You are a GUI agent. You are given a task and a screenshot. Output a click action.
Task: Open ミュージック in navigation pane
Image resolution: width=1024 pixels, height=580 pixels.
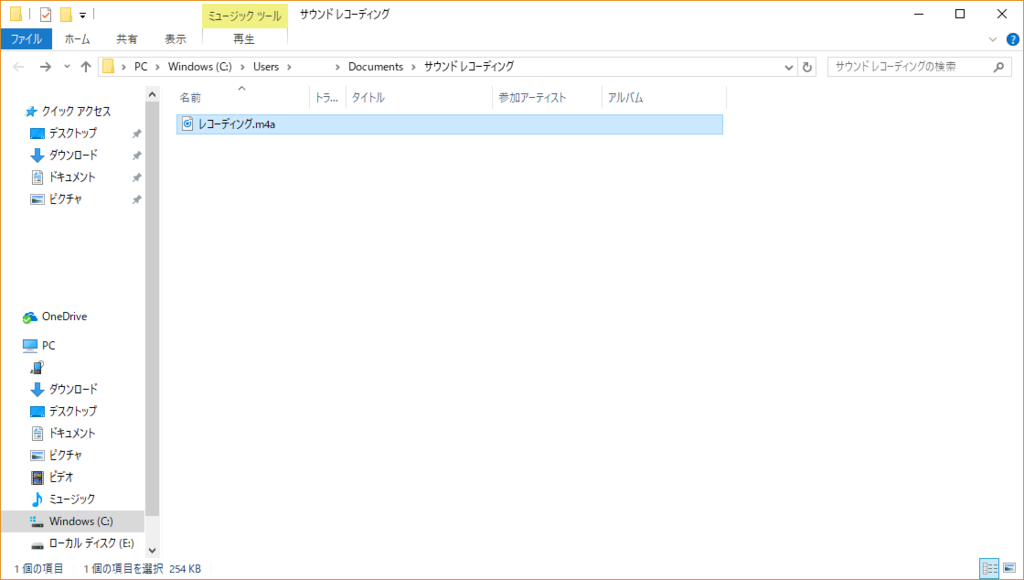[72, 499]
